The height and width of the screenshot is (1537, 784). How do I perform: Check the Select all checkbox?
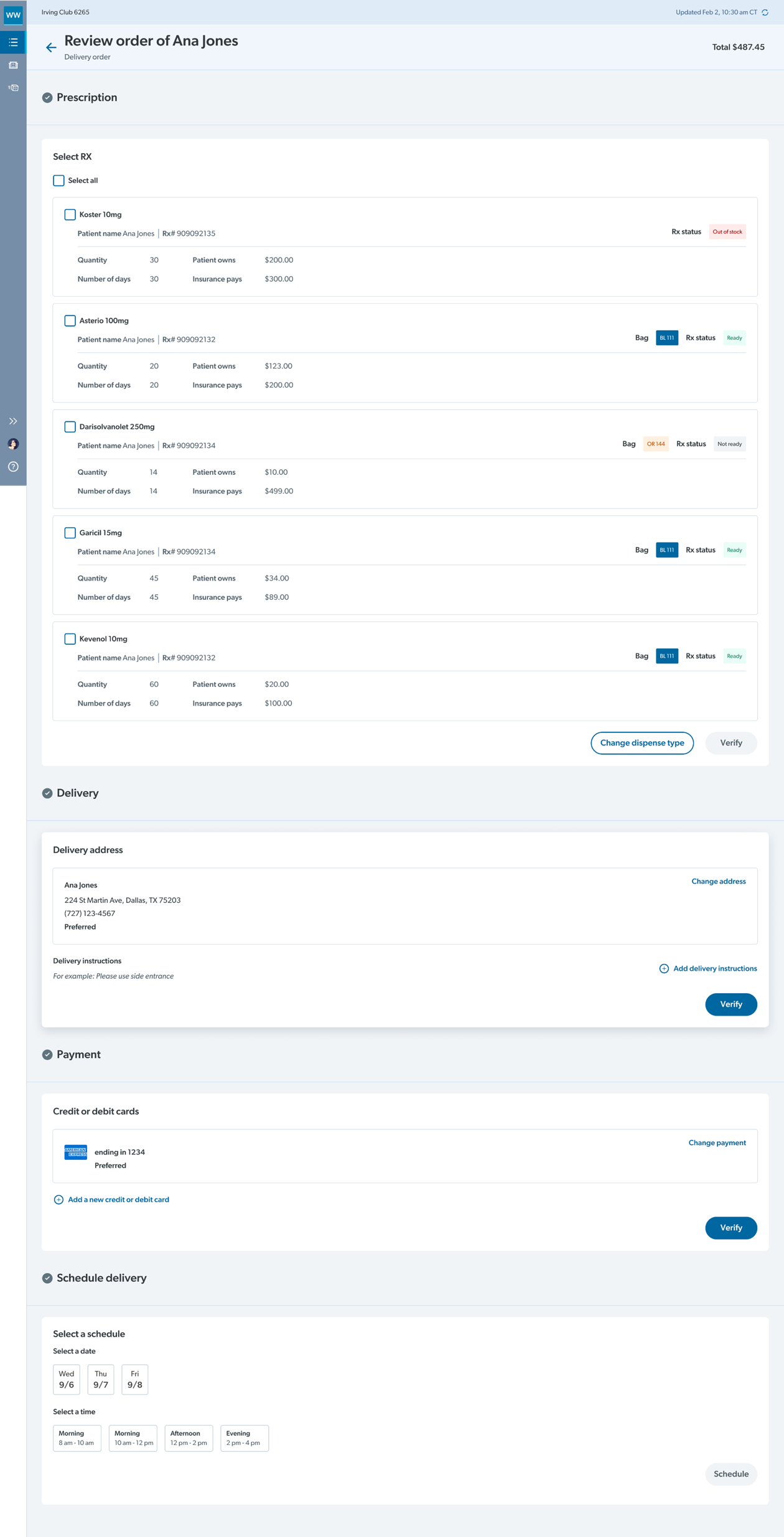coord(58,180)
